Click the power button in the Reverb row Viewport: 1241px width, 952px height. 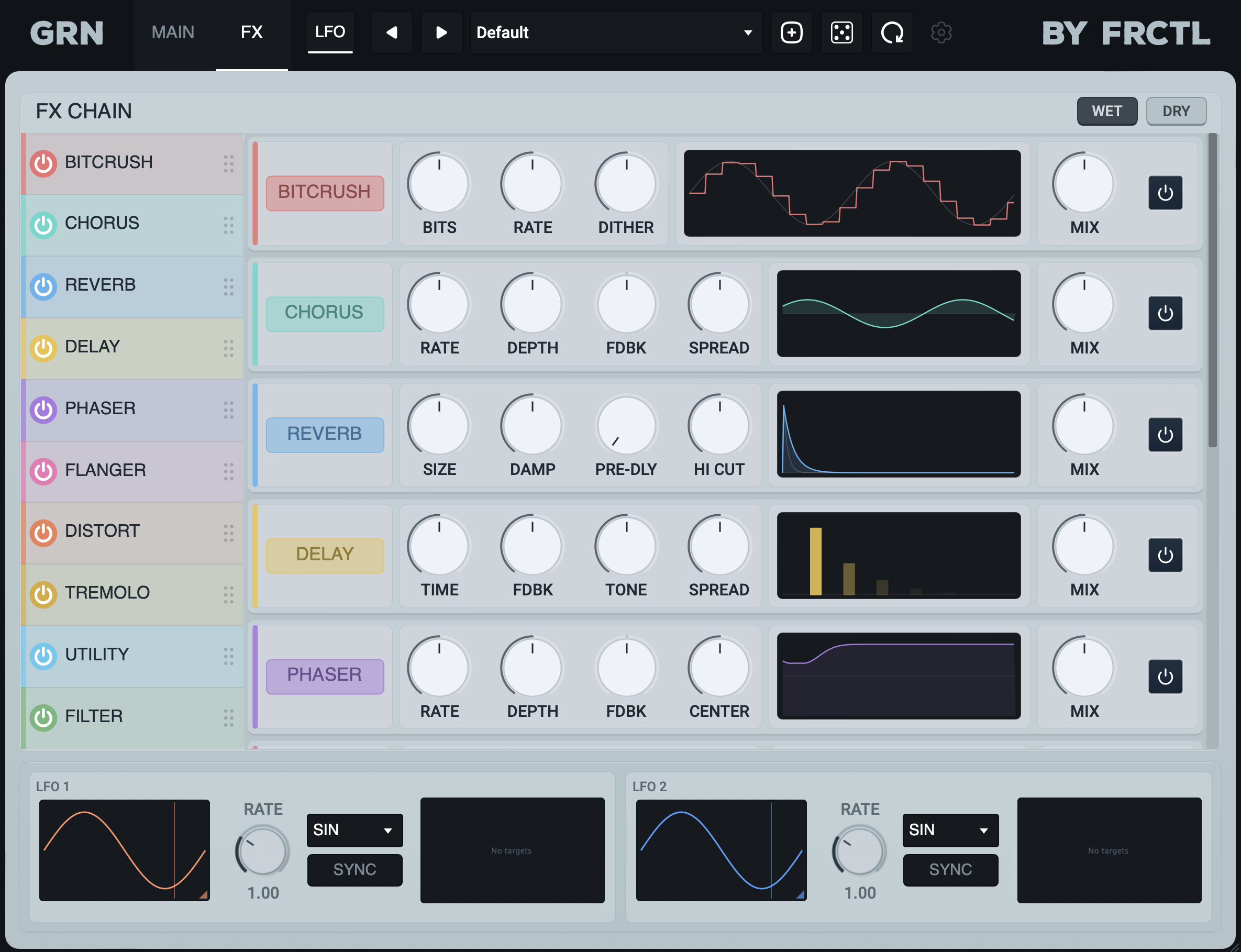[1165, 435]
